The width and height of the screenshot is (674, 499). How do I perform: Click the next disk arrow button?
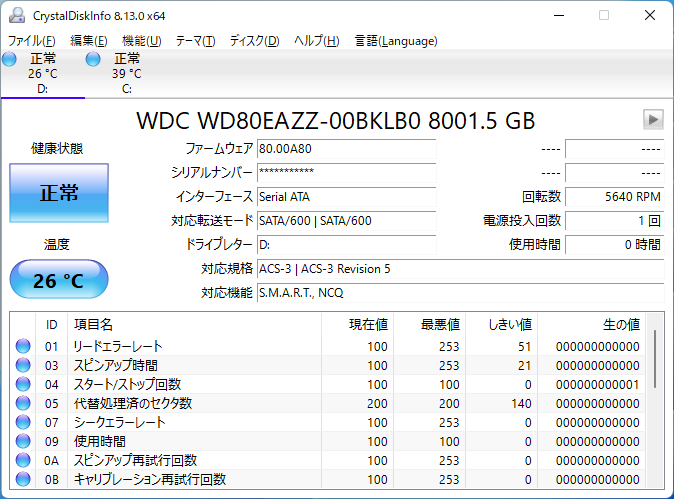coord(653,119)
